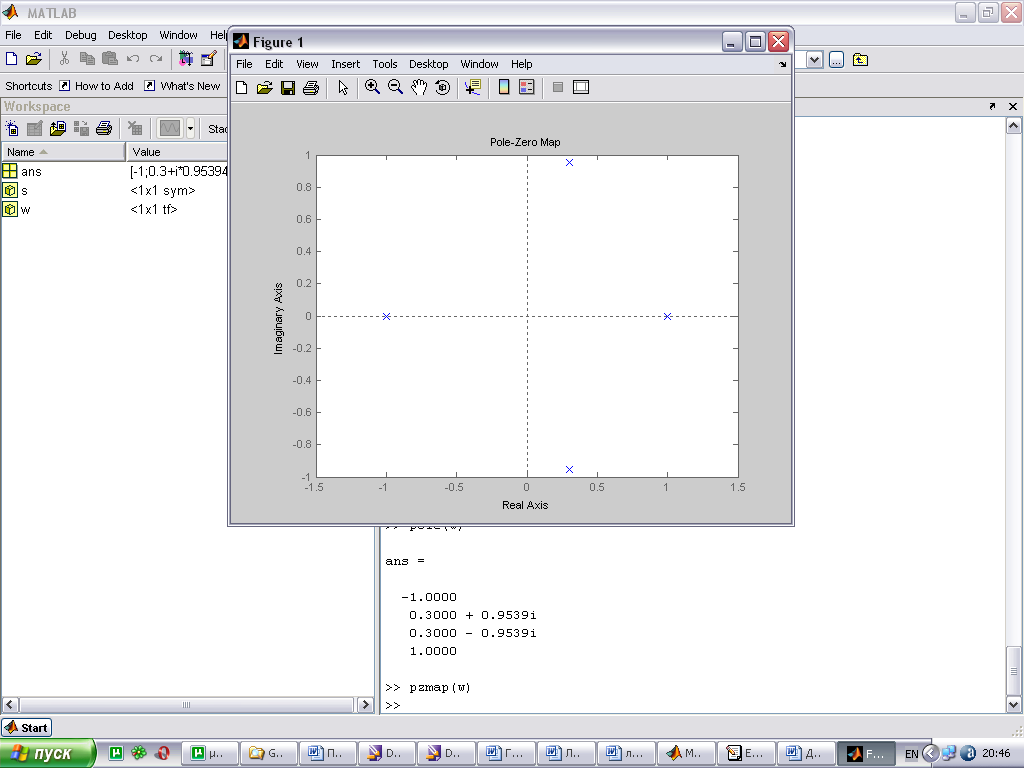Click Show Plot Tools icon

581,87
